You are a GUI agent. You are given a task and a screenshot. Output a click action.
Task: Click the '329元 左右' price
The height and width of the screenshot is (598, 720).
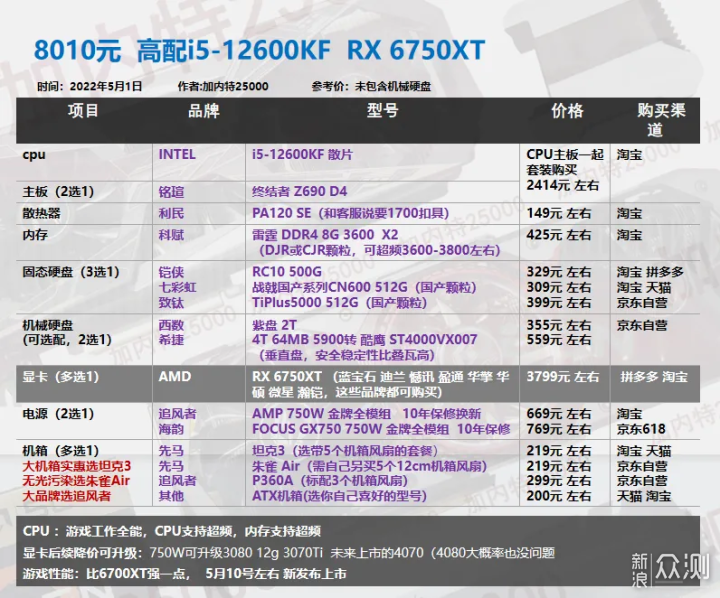[558, 272]
